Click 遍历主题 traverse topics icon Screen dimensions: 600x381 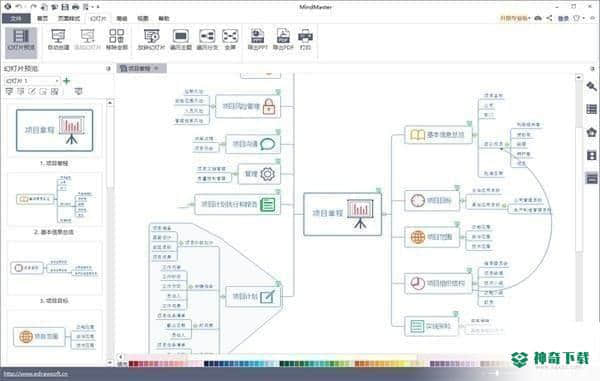pyautogui.click(x=181, y=40)
